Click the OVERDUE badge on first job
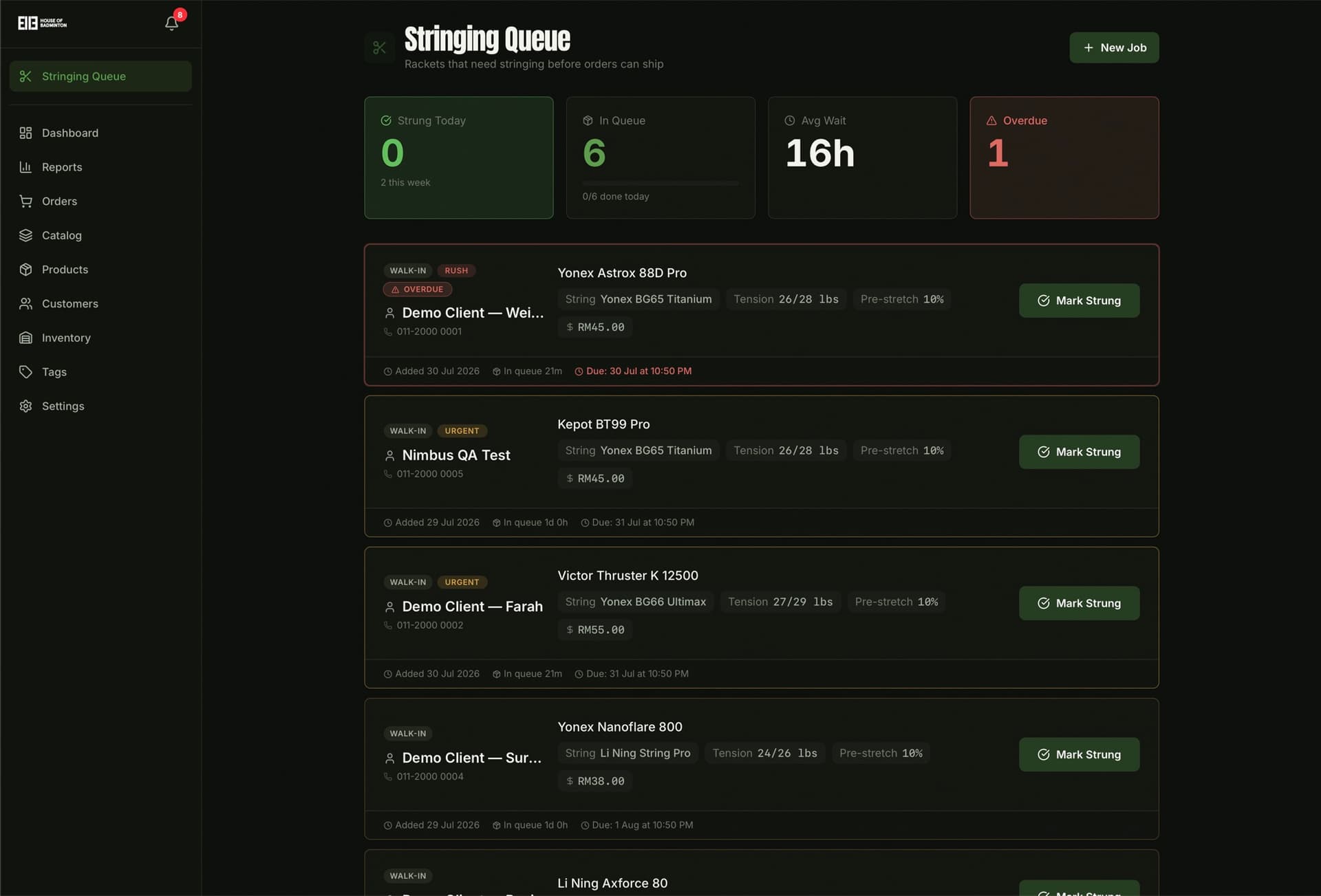The height and width of the screenshot is (896, 1321). tap(418, 289)
